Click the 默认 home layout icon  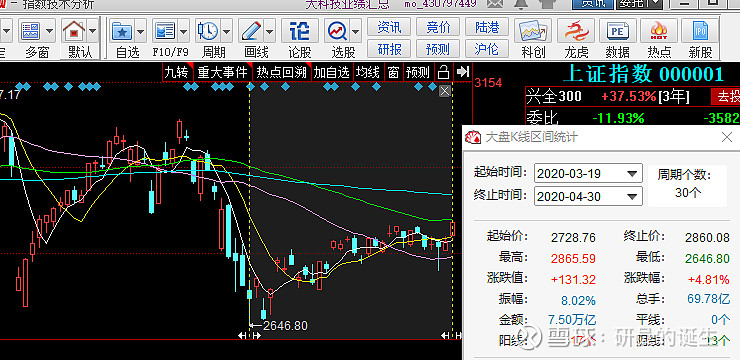coord(74,32)
